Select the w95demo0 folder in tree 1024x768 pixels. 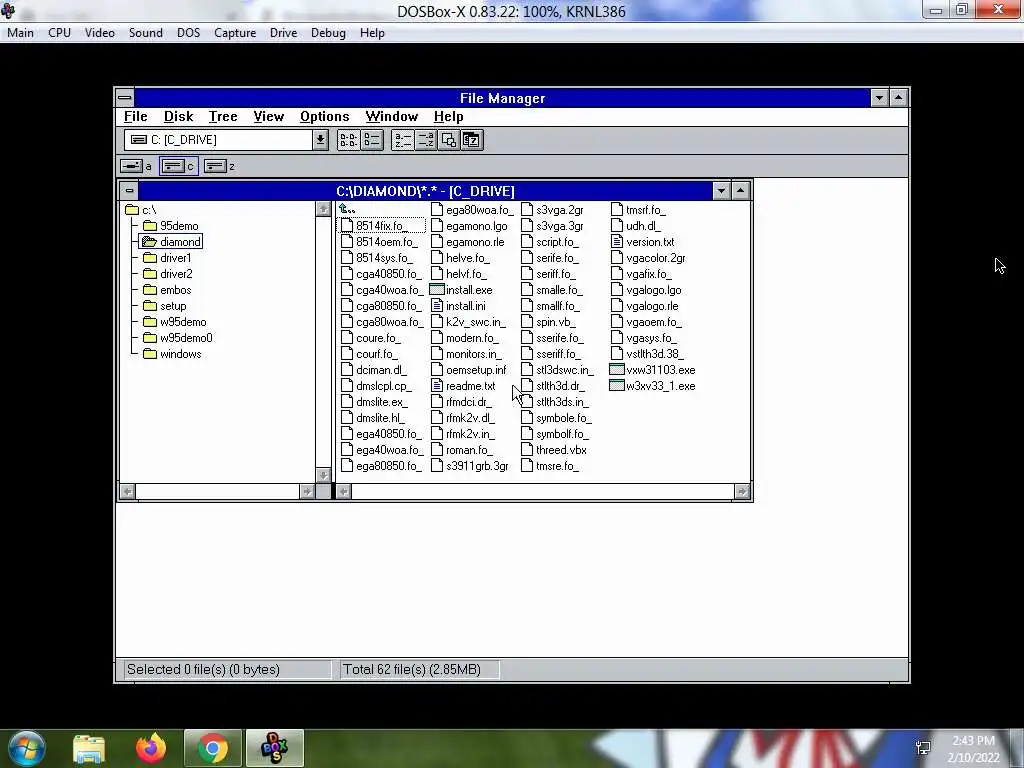point(178,338)
